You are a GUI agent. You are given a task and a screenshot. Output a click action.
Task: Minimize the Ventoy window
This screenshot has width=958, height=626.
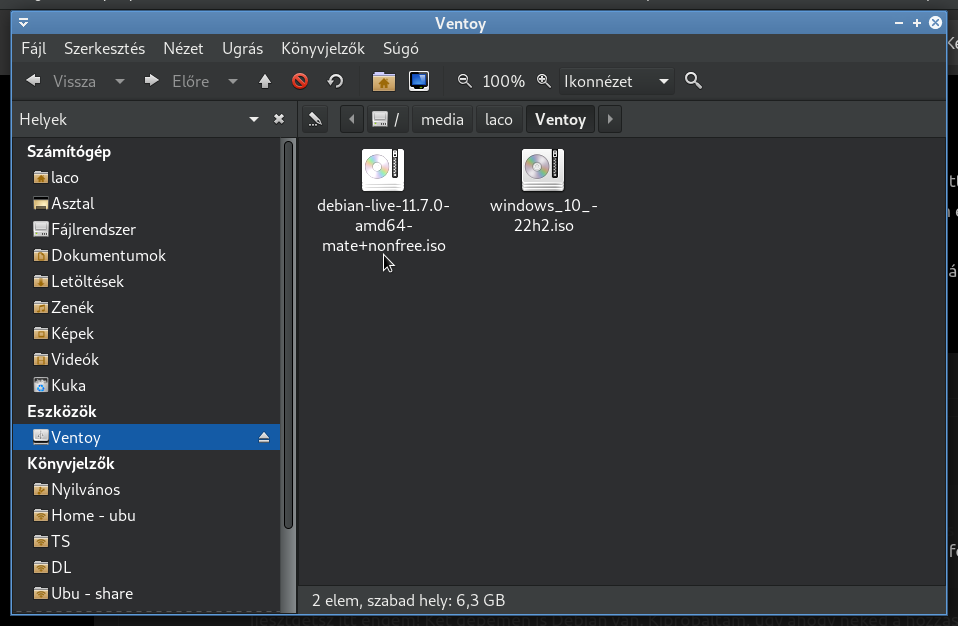click(899, 23)
